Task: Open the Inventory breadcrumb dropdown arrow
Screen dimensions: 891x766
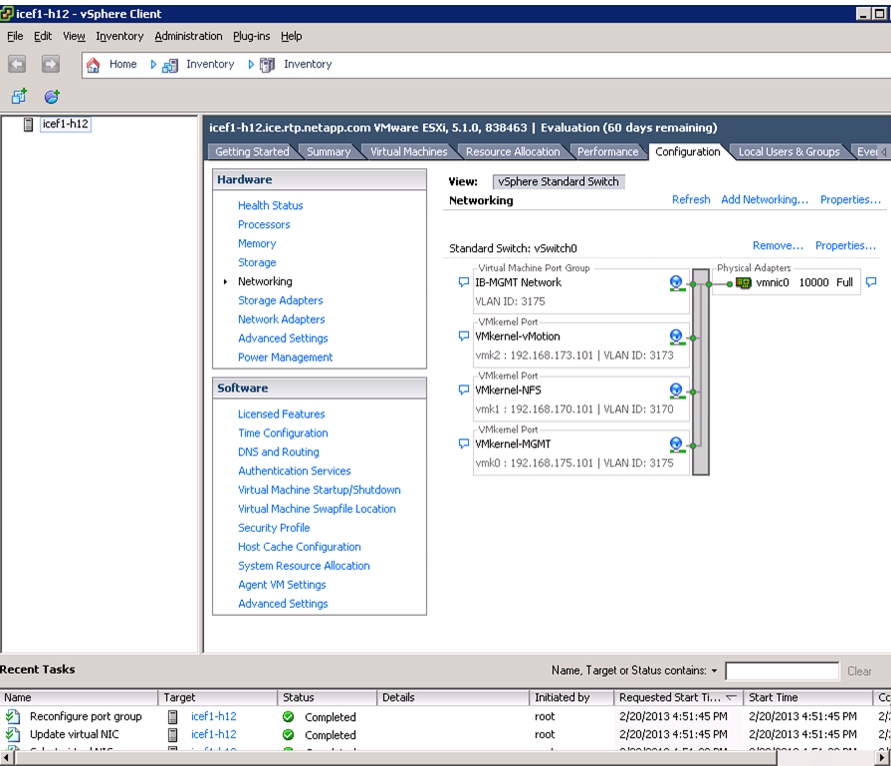Action: point(251,65)
